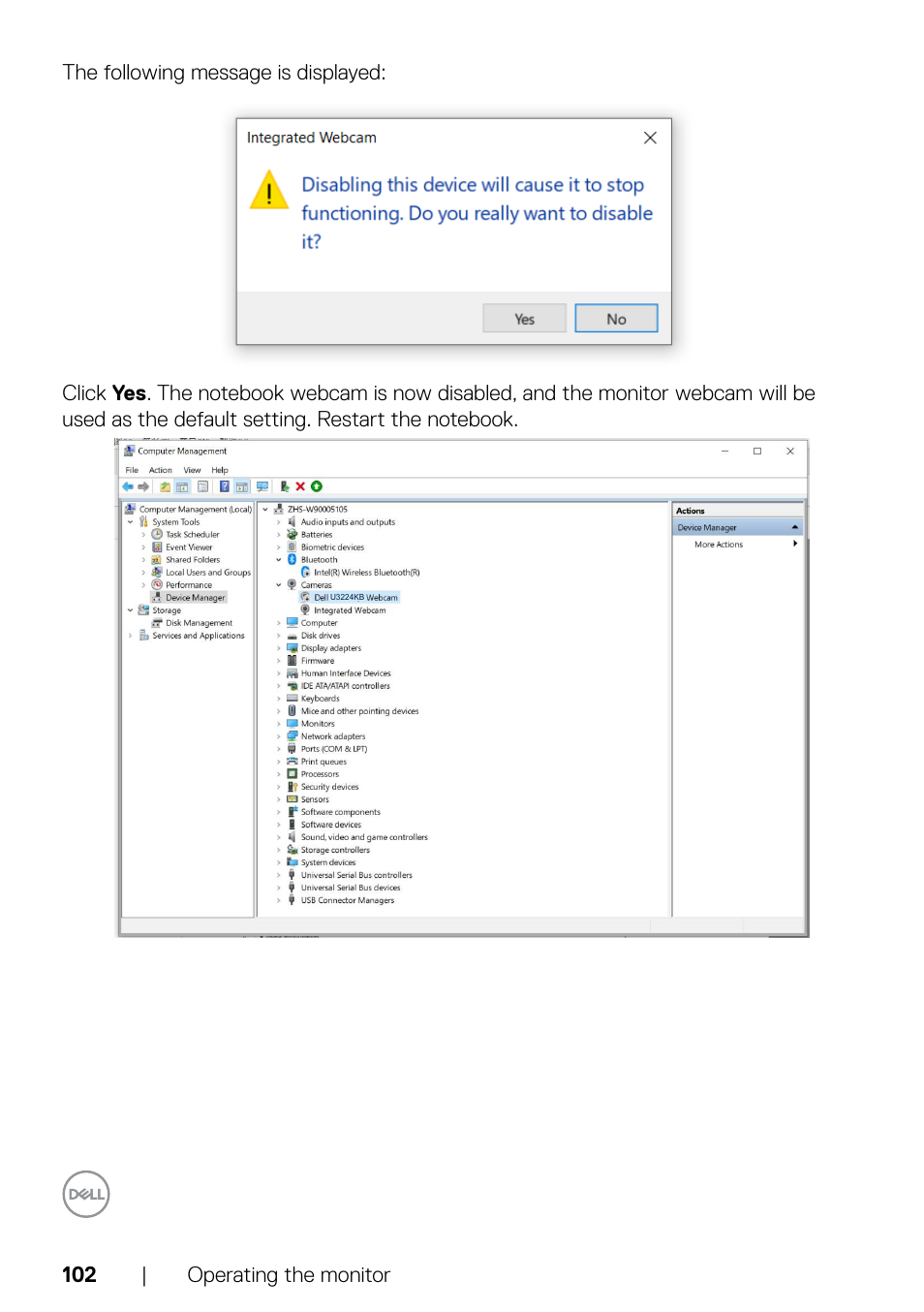Click Yes in the Integrated Webcam dialog
This screenshot has height=1312, width=924.
[x=524, y=319]
